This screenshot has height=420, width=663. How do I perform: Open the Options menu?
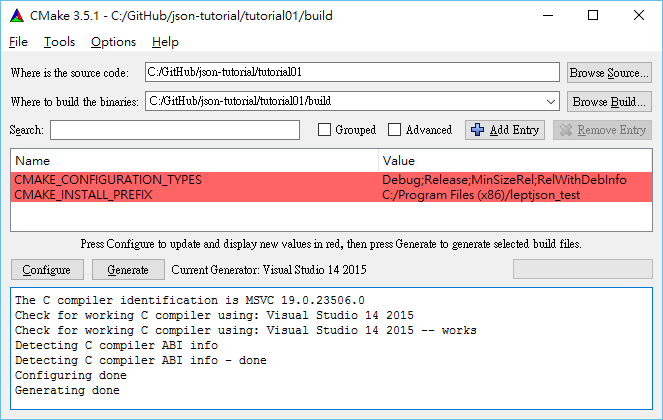[x=113, y=42]
